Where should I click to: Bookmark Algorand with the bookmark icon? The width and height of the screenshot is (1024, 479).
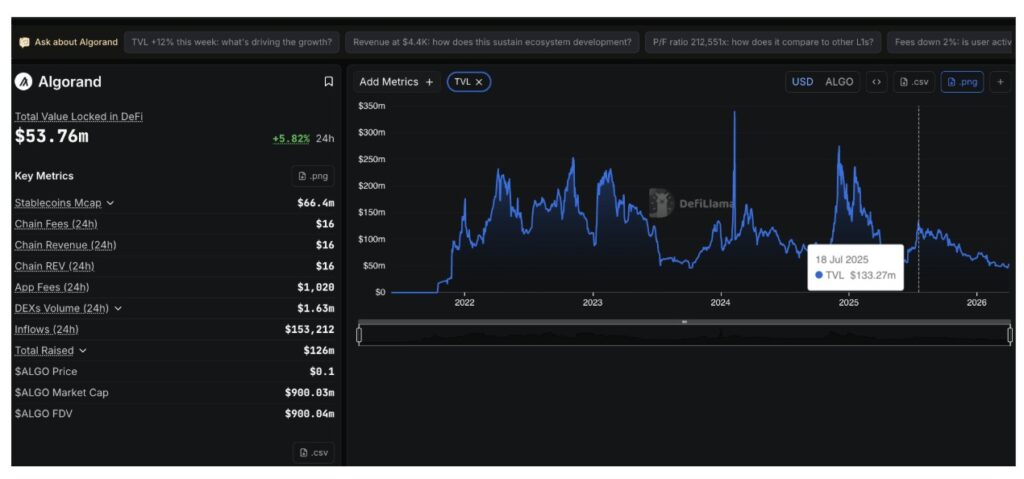(328, 82)
